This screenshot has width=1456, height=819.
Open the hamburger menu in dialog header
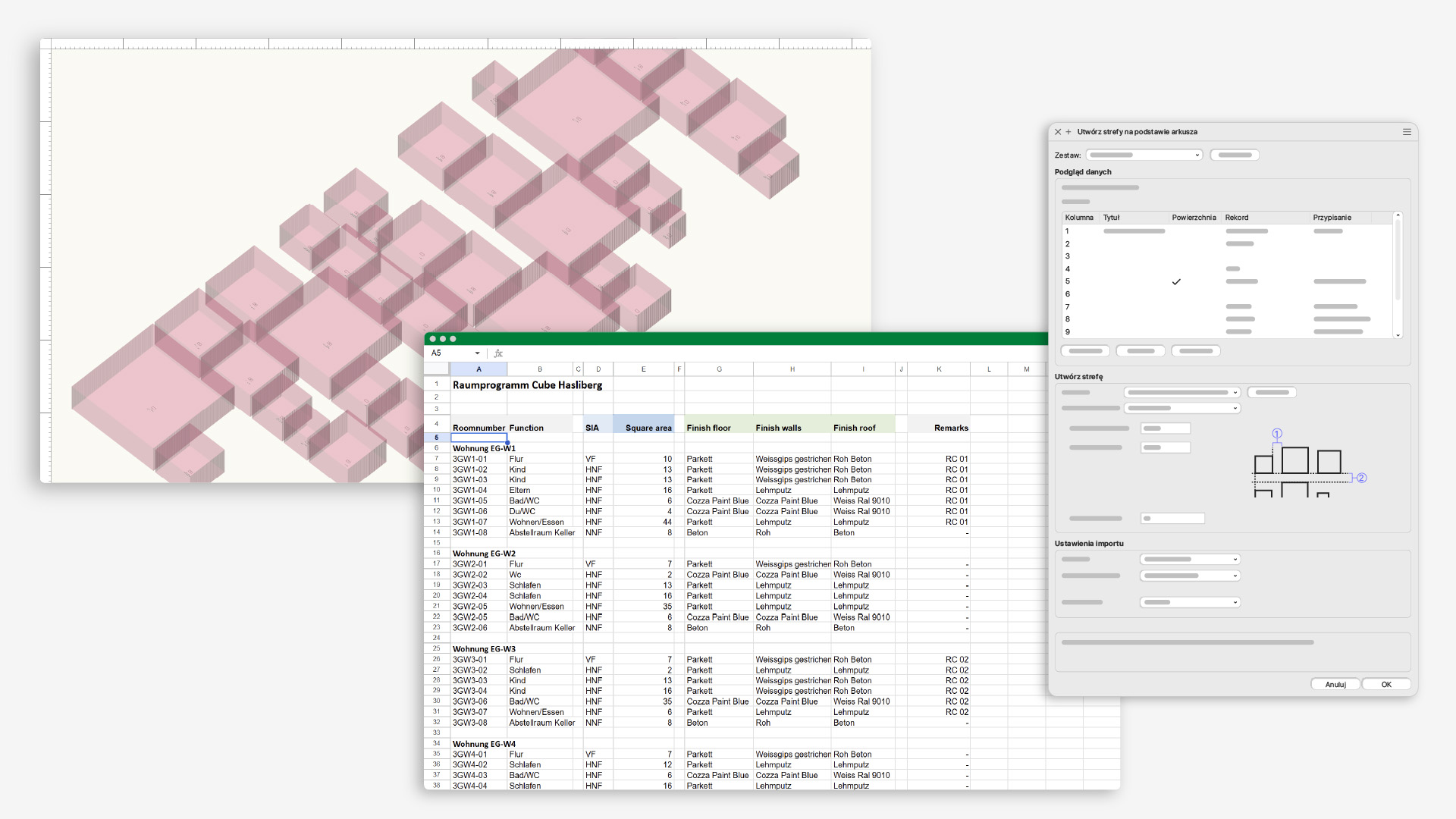click(1407, 132)
